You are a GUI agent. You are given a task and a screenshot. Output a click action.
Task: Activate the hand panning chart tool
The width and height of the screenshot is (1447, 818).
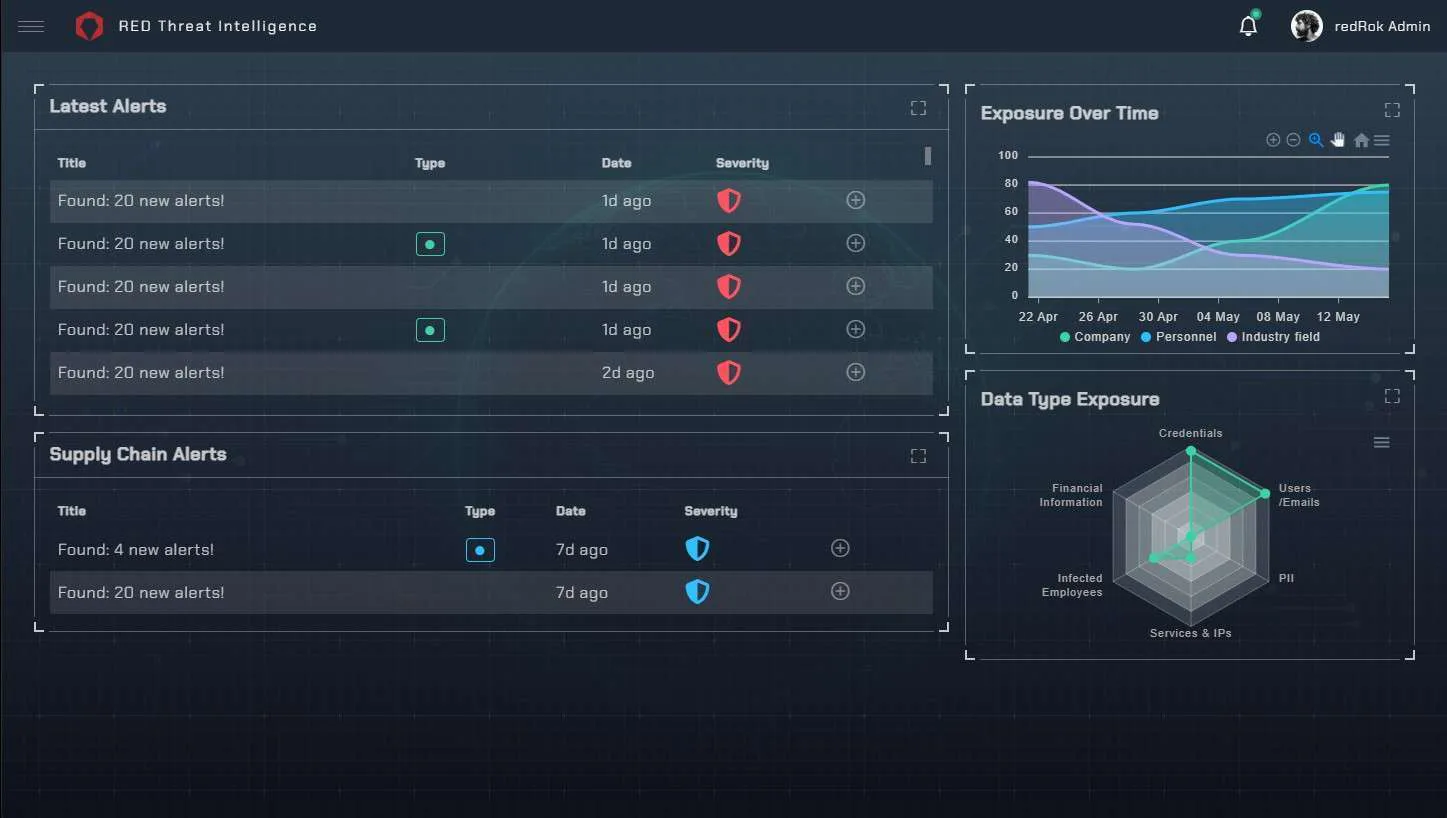(1338, 140)
